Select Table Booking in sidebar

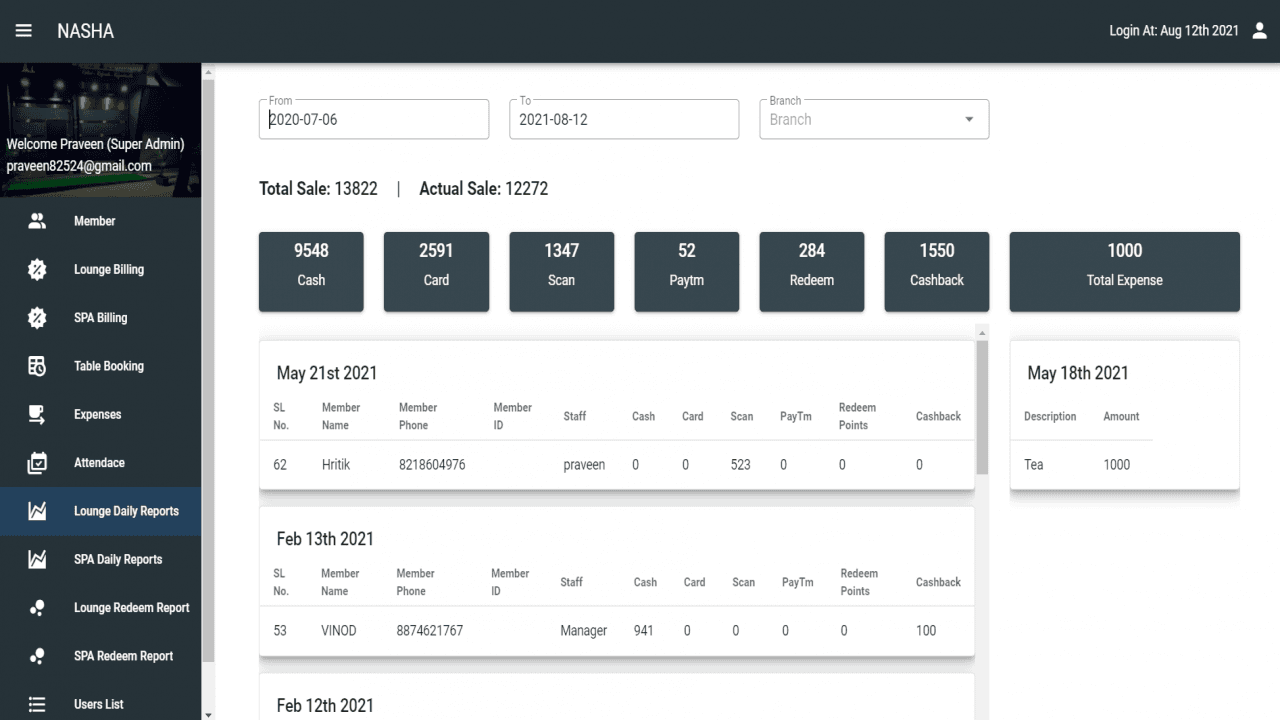(100, 366)
